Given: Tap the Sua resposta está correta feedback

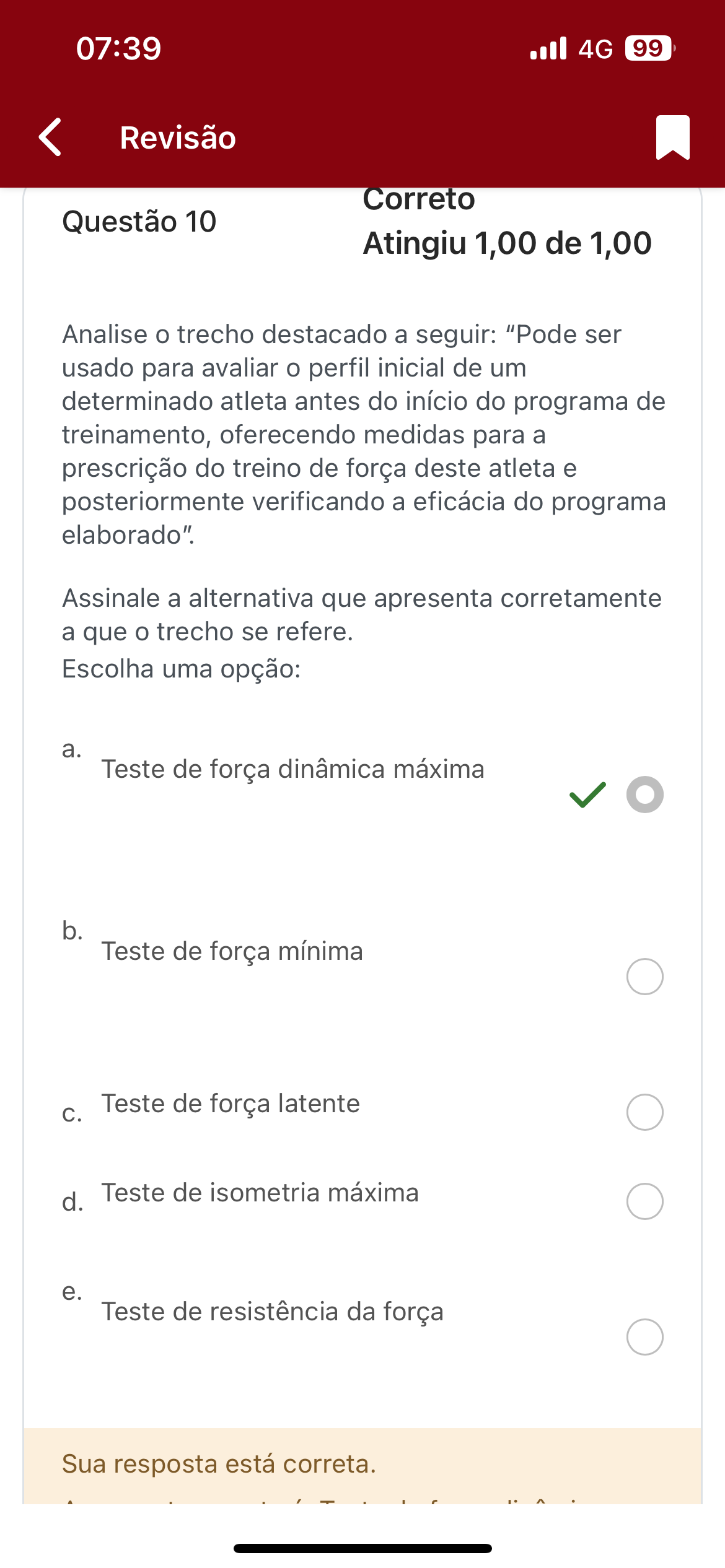Looking at the screenshot, I should pyautogui.click(x=219, y=1464).
